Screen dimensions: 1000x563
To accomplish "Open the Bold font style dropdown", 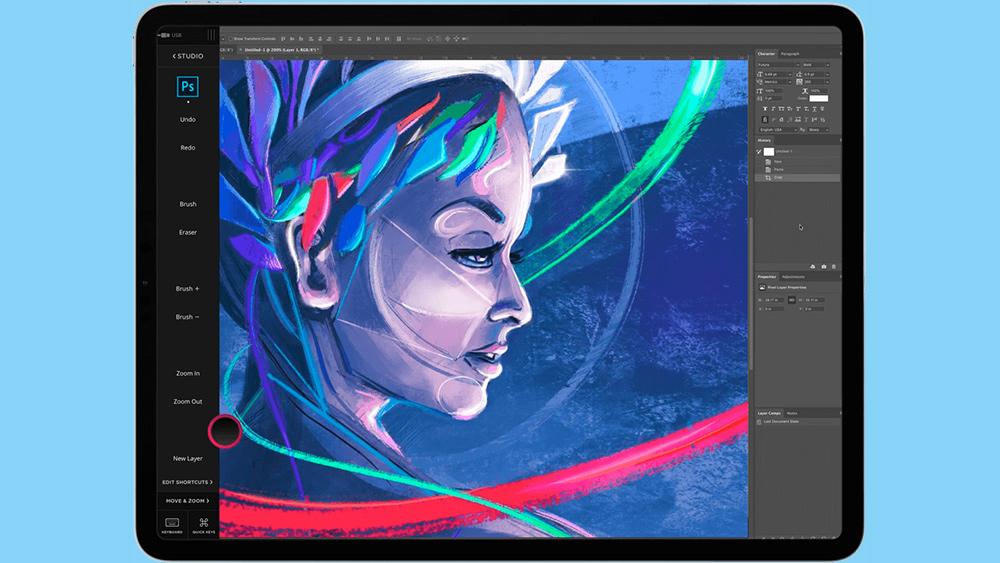I will tap(816, 64).
